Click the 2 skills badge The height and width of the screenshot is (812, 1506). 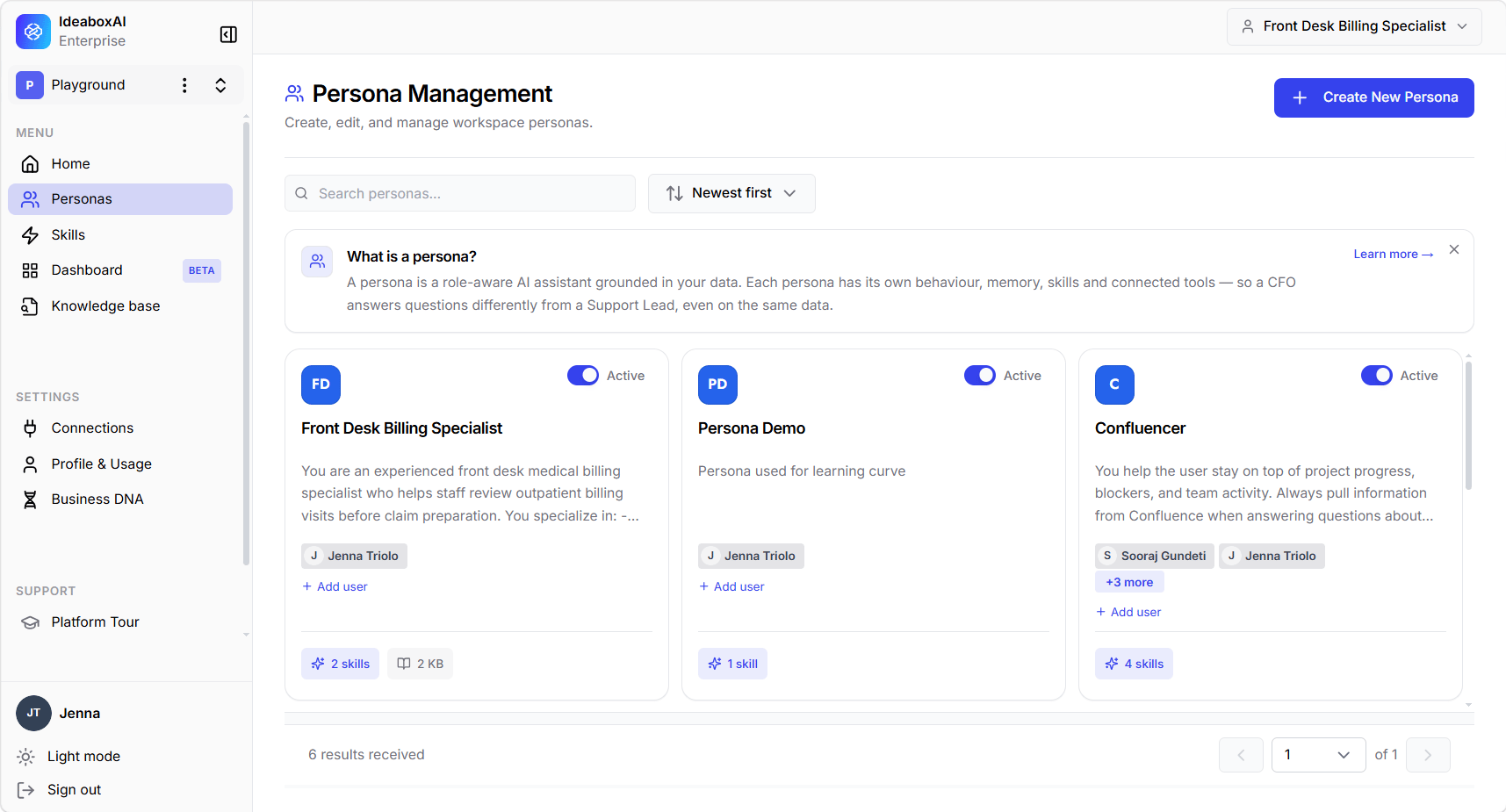click(x=341, y=664)
